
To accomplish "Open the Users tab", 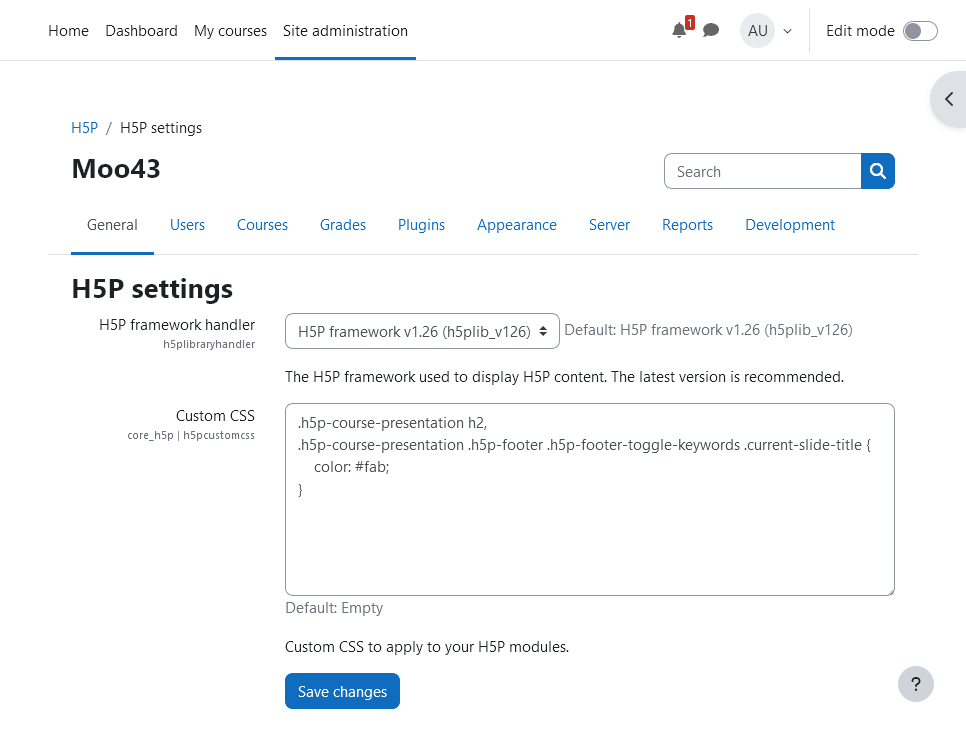I will 187,225.
